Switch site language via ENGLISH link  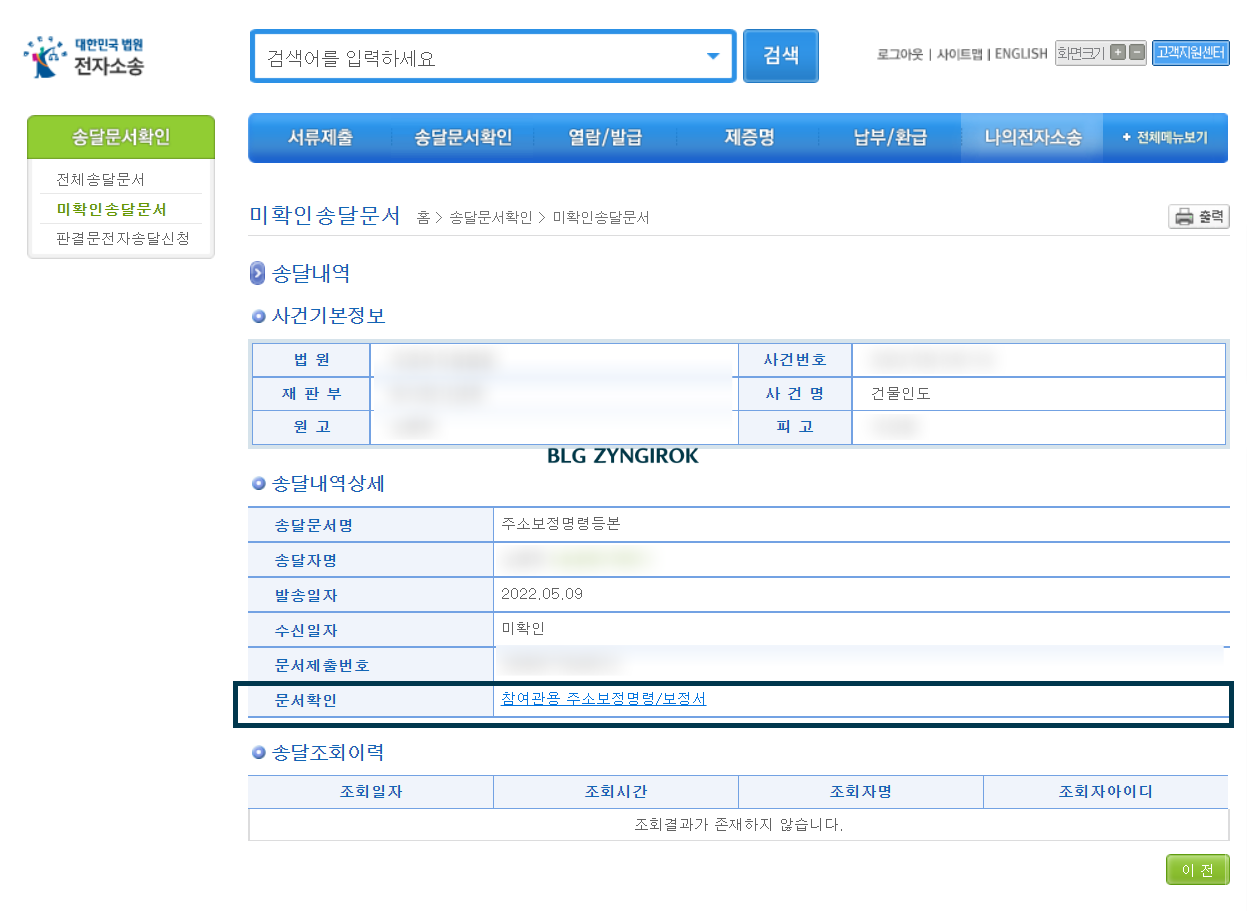point(1019,54)
